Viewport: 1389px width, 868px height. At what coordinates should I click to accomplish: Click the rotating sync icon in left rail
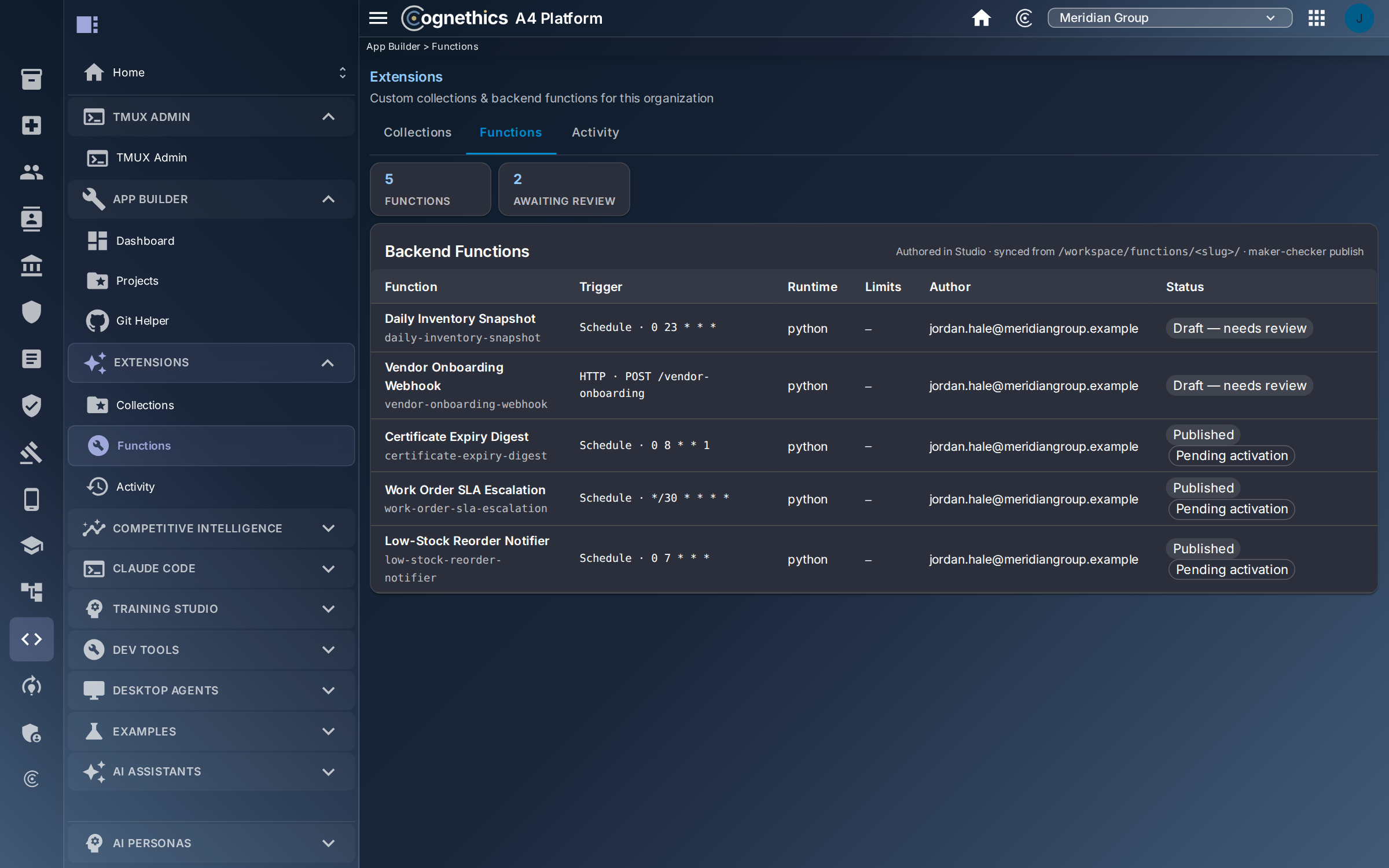(31, 686)
